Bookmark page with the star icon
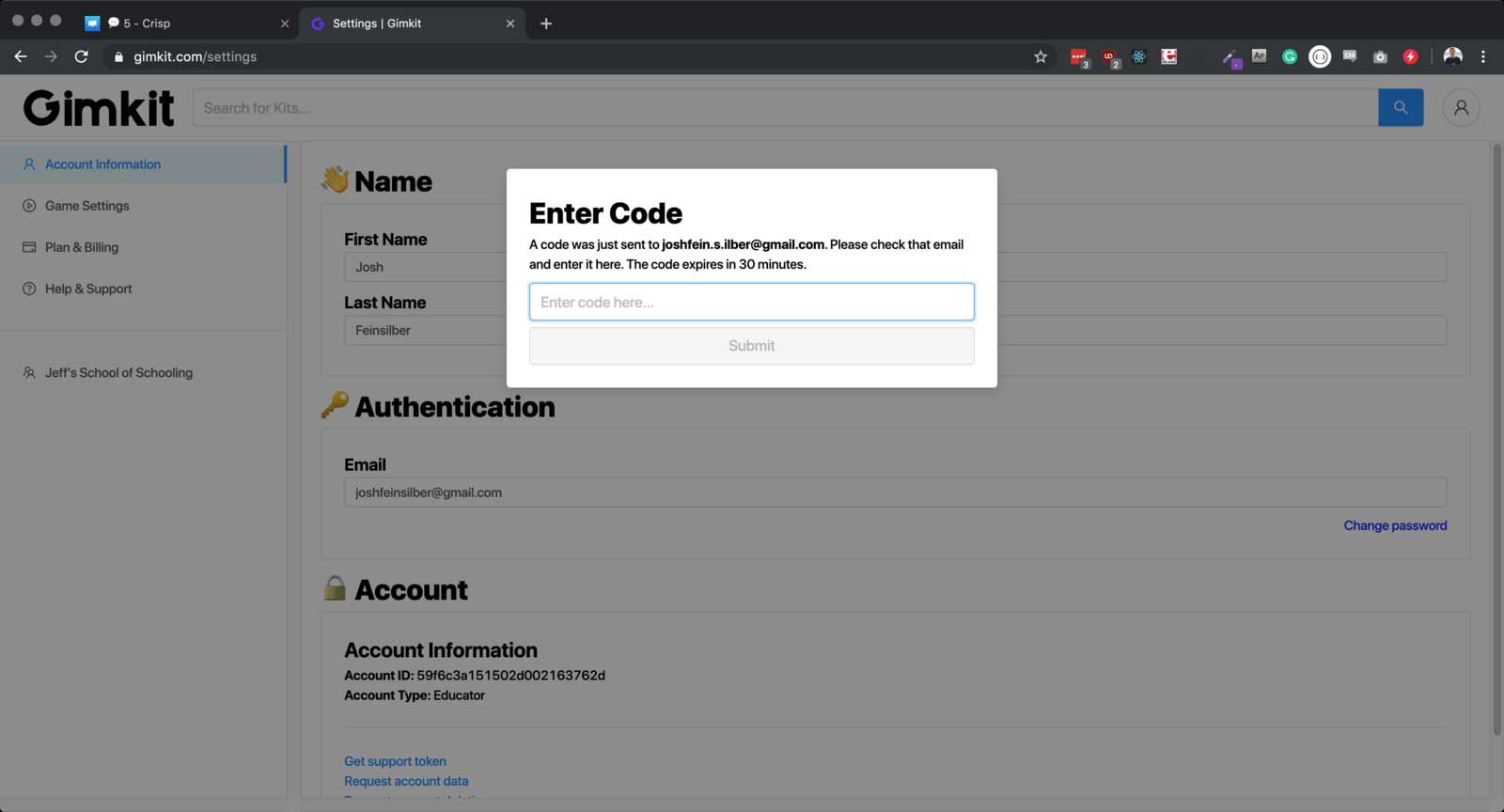This screenshot has height=812, width=1504. coord(1041,57)
